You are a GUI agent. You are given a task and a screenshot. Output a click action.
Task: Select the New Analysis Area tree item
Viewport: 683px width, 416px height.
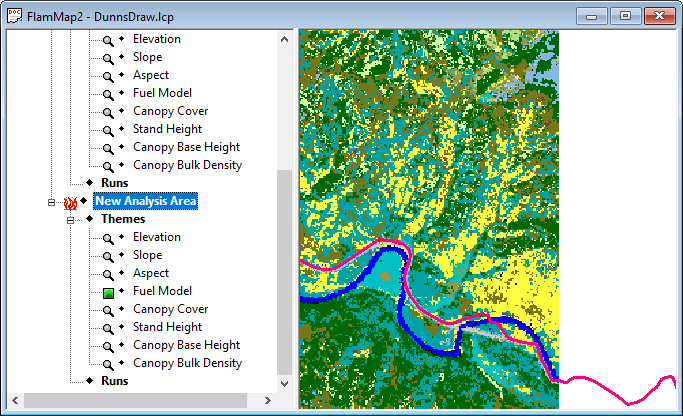point(145,201)
